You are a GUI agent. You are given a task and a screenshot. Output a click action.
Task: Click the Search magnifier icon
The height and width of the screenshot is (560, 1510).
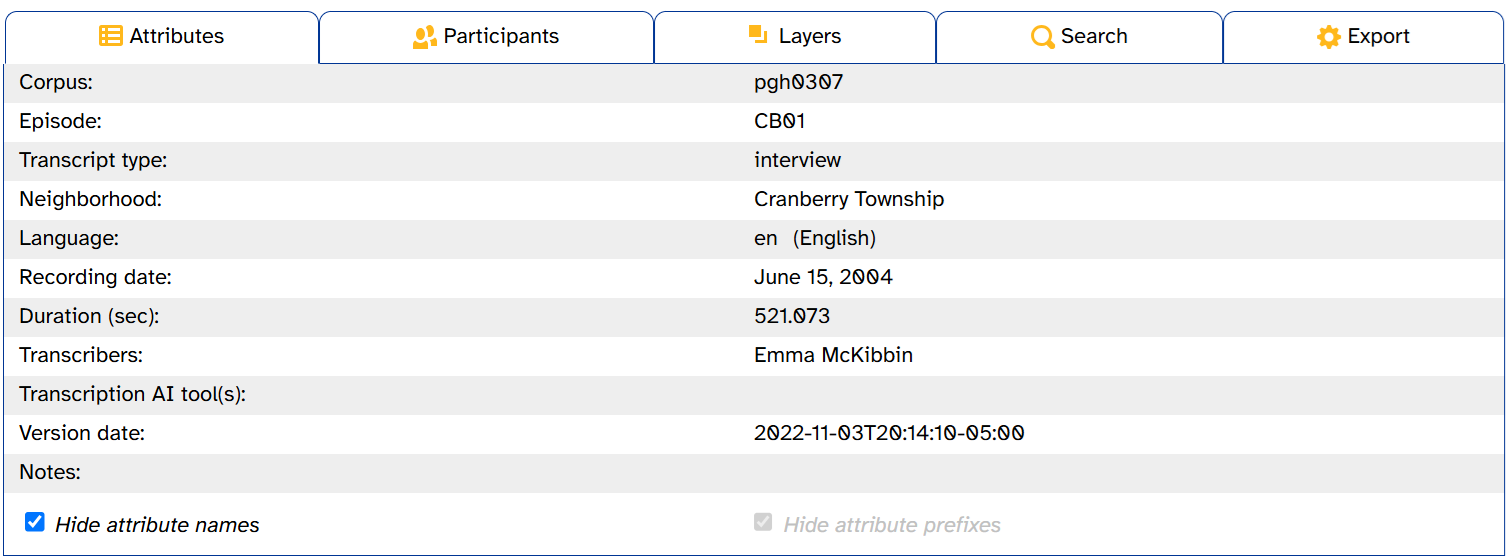(1043, 37)
